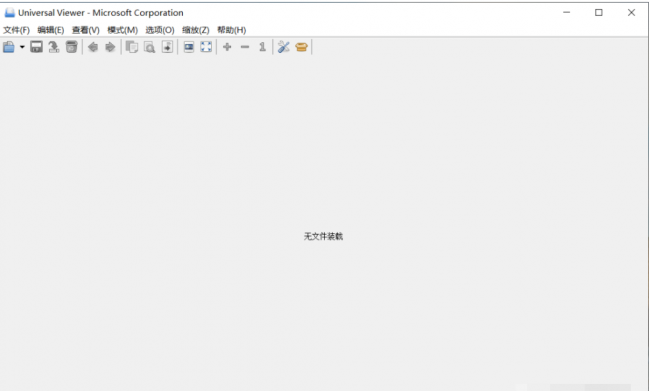Open the 编辑(E) menu
Screen dimensions: 650x391
click(51, 30)
